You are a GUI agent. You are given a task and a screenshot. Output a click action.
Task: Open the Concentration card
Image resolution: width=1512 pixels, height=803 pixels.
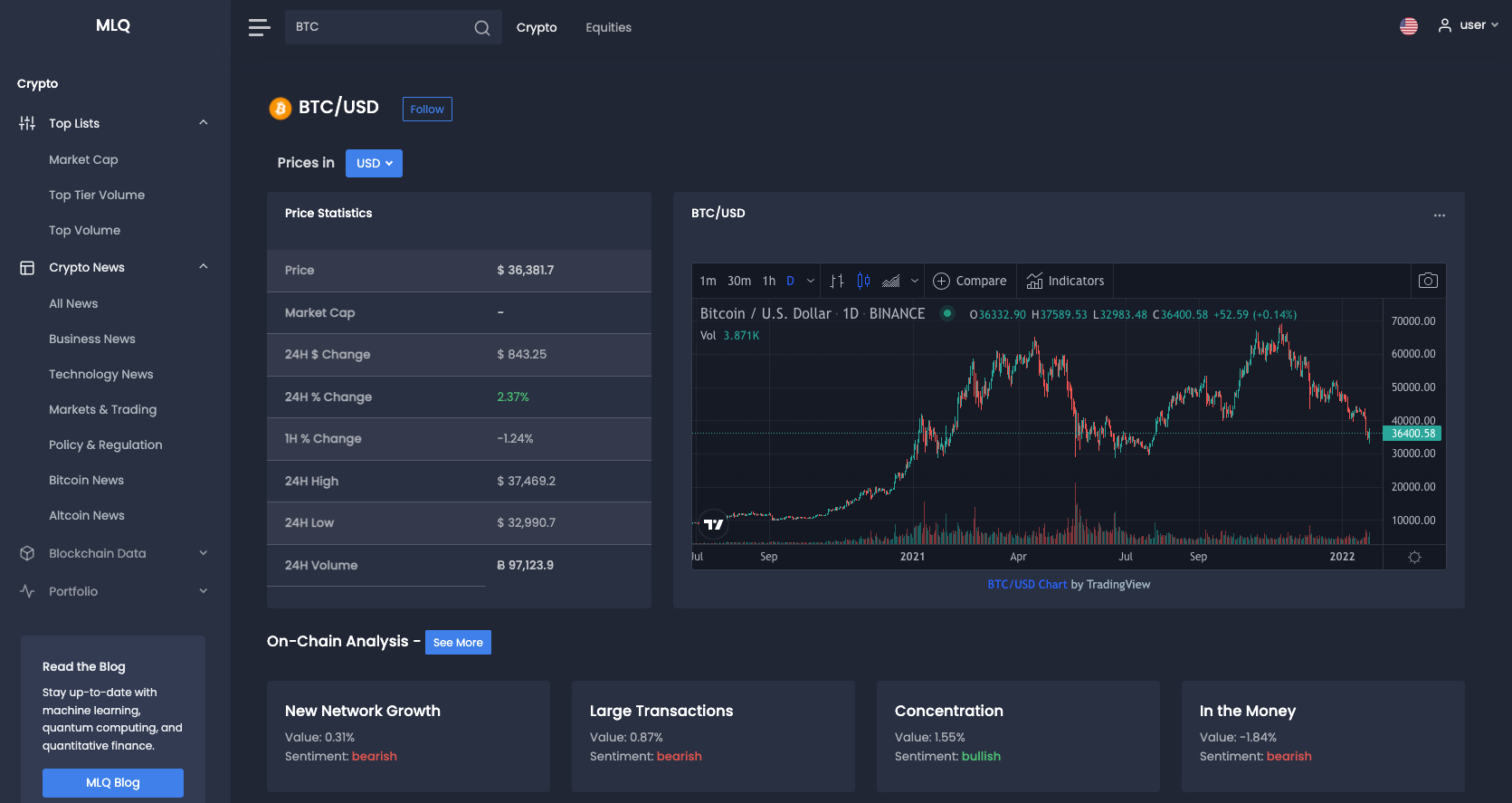click(1018, 736)
